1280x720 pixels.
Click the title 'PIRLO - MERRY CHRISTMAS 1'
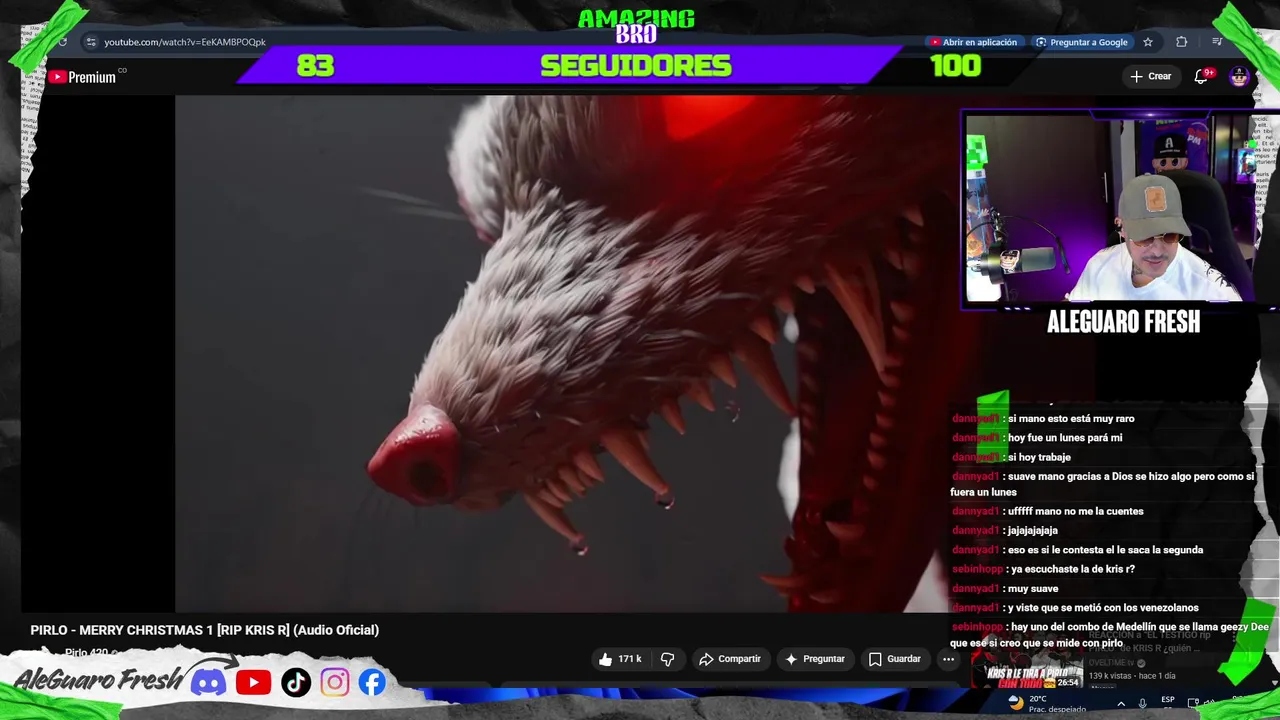pos(205,630)
